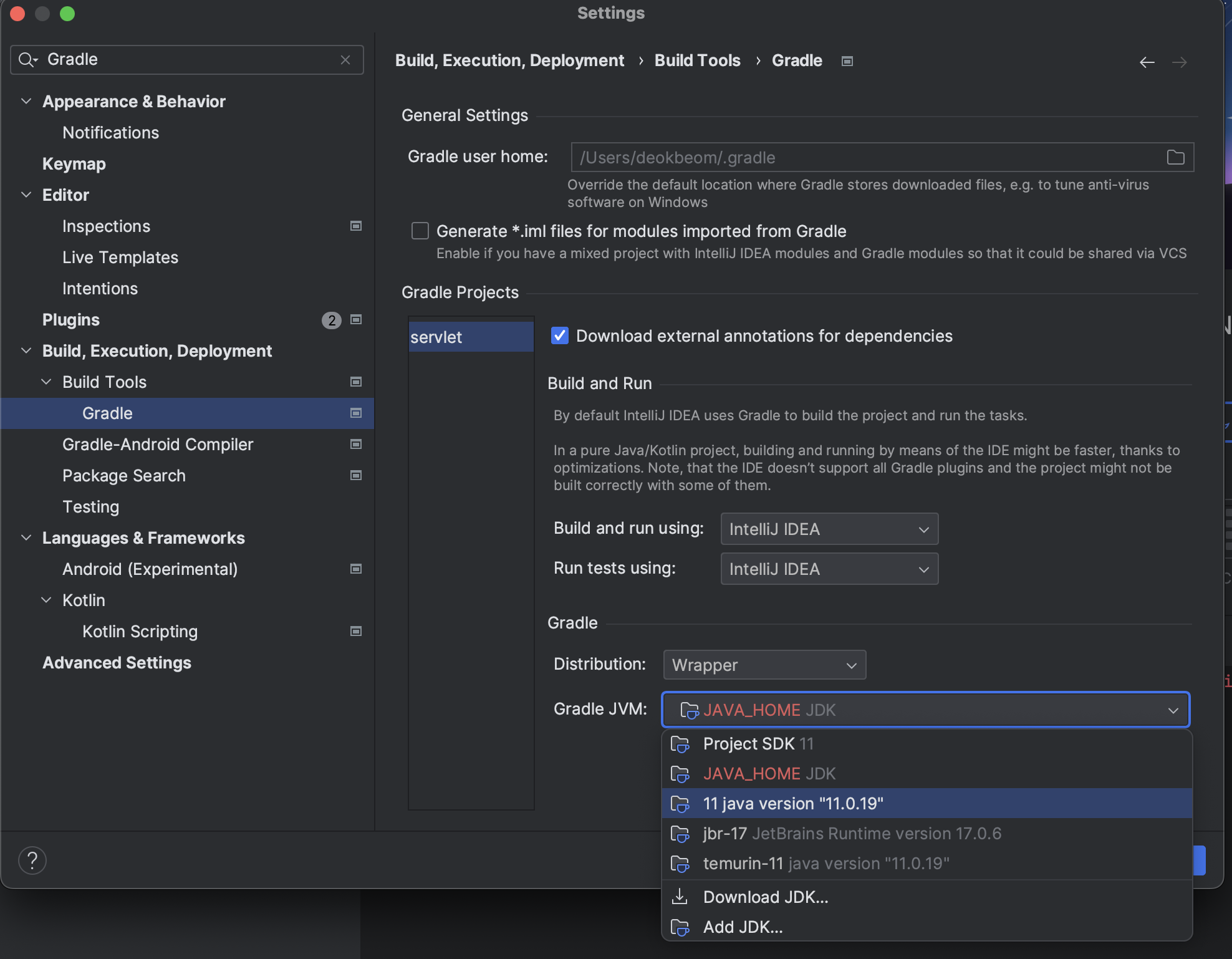Click project-level icon on Kotlin Scripting row
The height and width of the screenshot is (959, 1232).
tap(356, 631)
